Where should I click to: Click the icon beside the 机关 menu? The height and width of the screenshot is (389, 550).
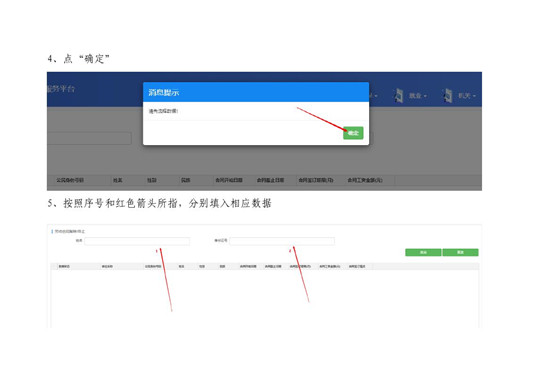(448, 95)
